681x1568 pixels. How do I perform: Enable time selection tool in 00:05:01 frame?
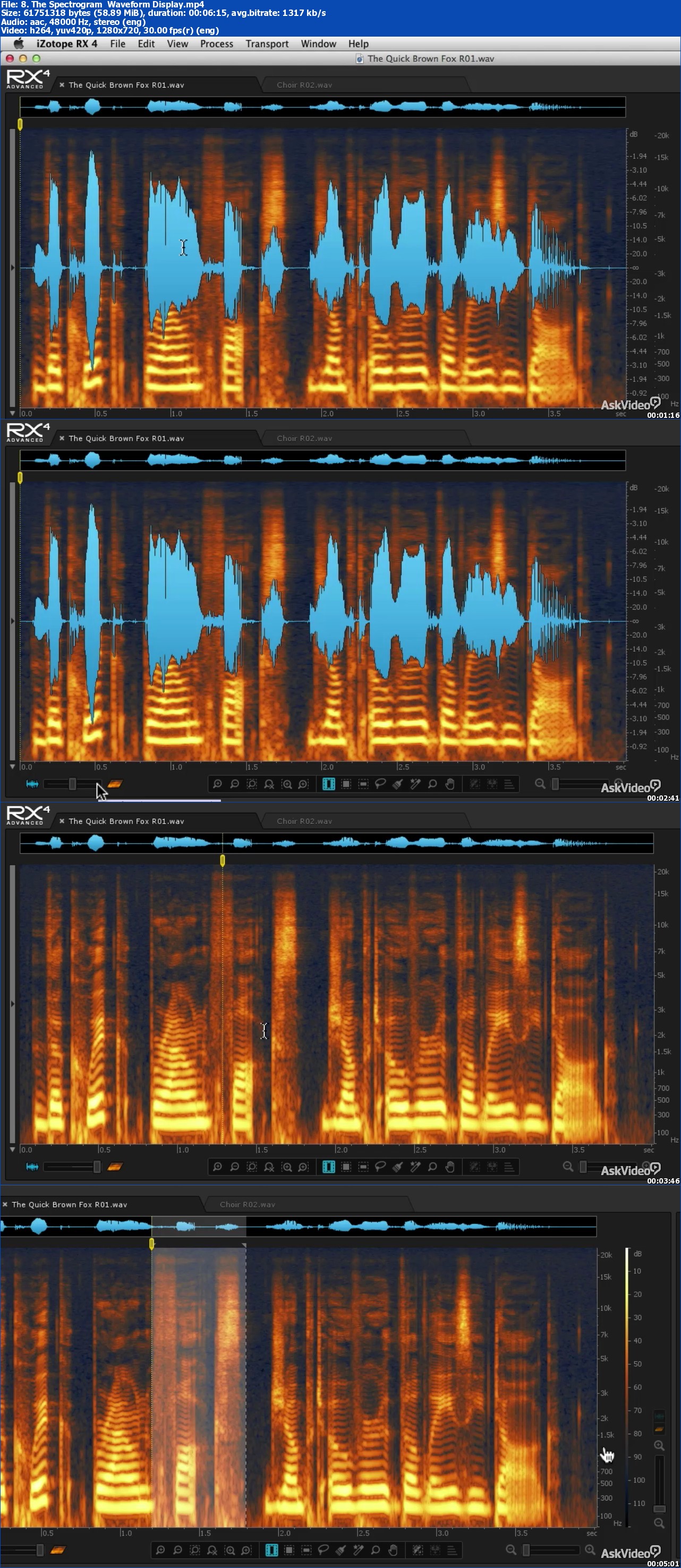(271, 1550)
